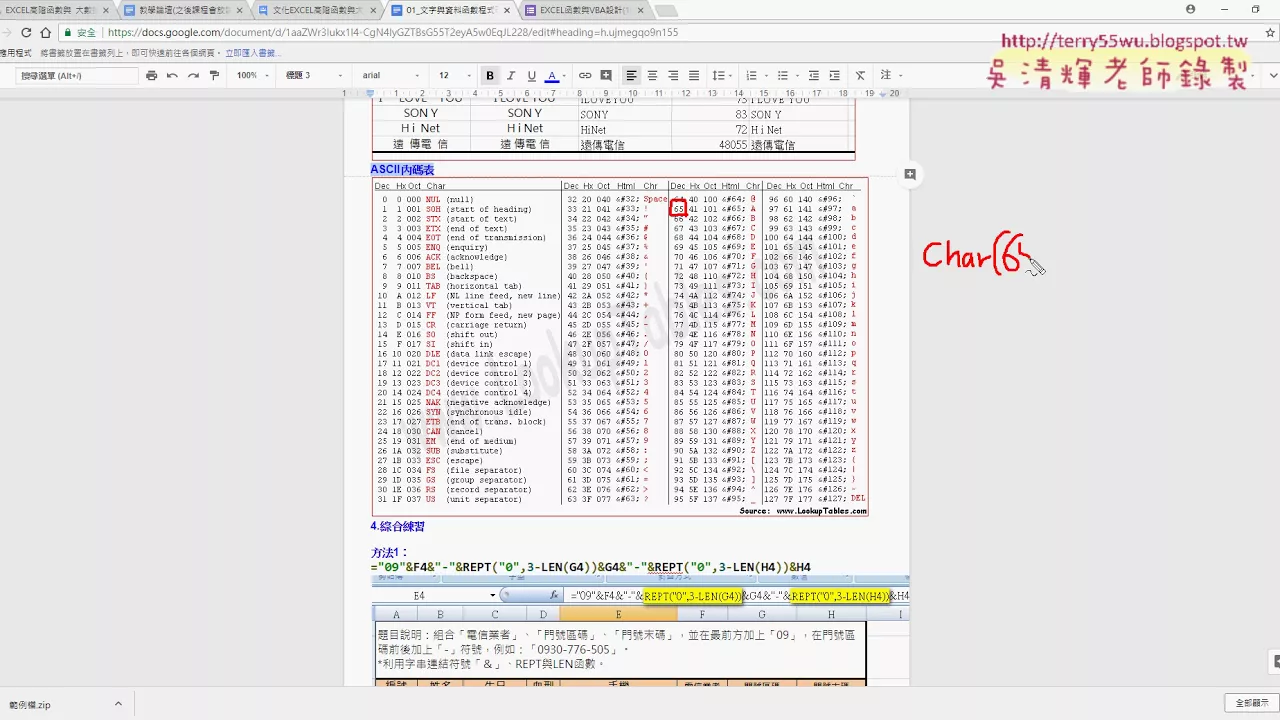Insert a link with the link icon
1280x720 pixels.
coord(585,76)
